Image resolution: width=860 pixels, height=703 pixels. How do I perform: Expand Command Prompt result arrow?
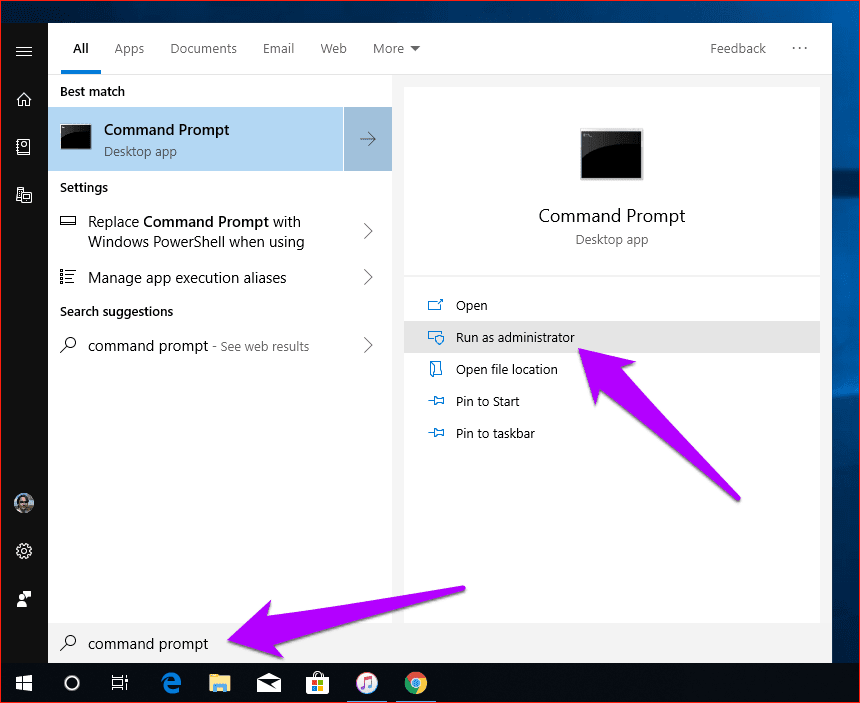(367, 139)
